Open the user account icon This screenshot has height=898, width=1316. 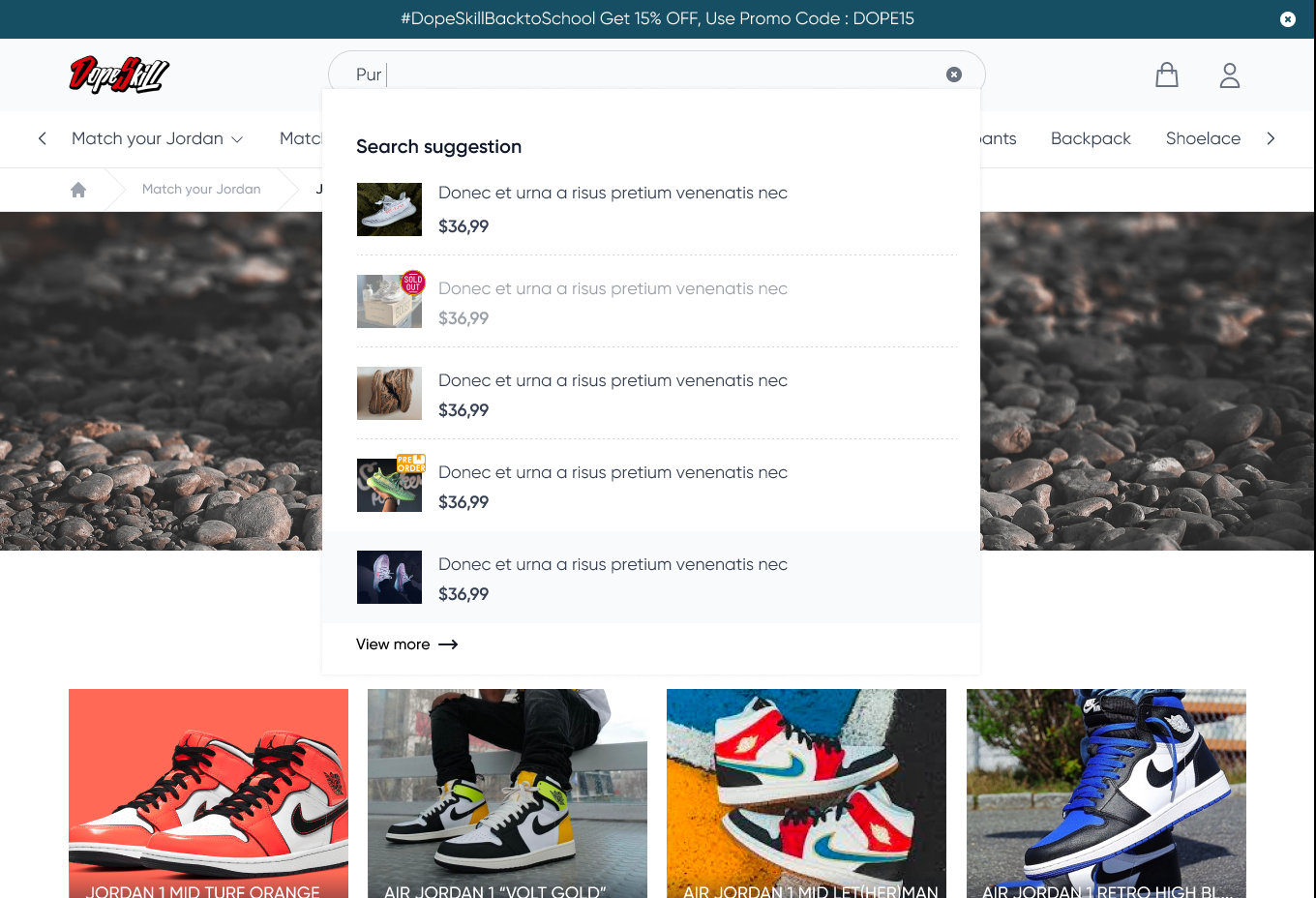coord(1229,75)
